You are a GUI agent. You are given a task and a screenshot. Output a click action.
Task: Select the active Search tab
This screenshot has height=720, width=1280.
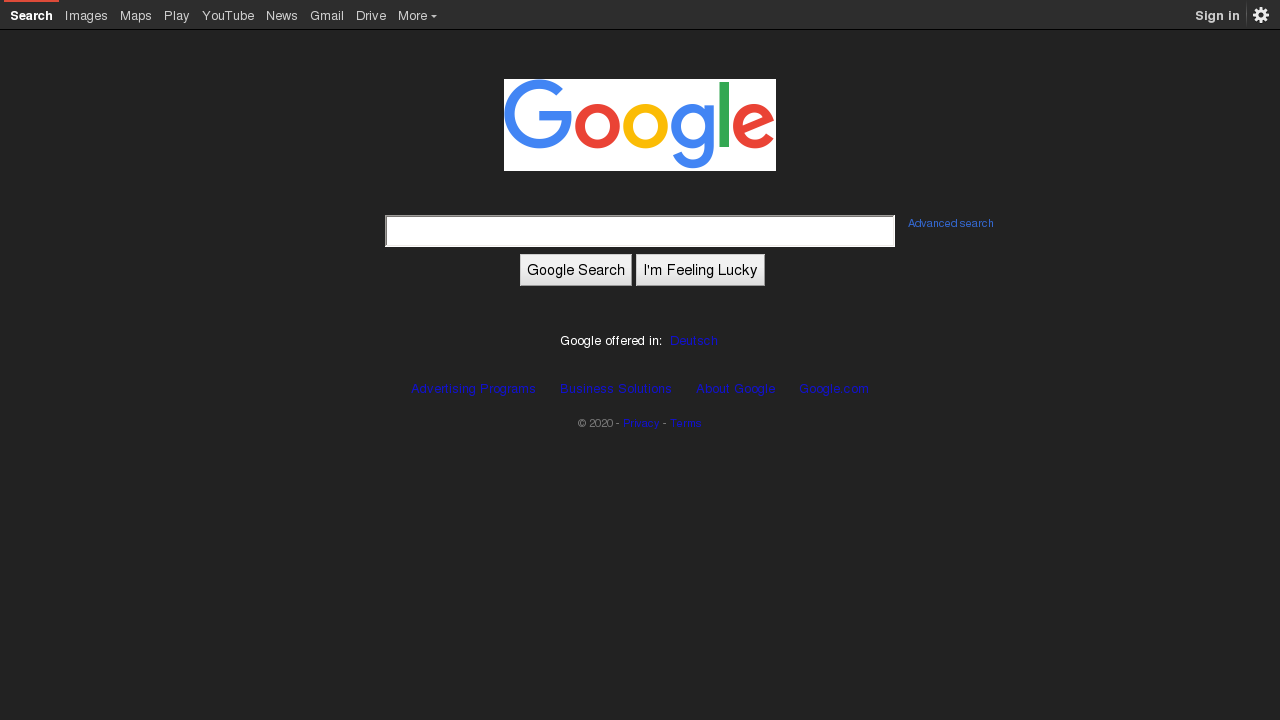pyautogui.click(x=31, y=15)
